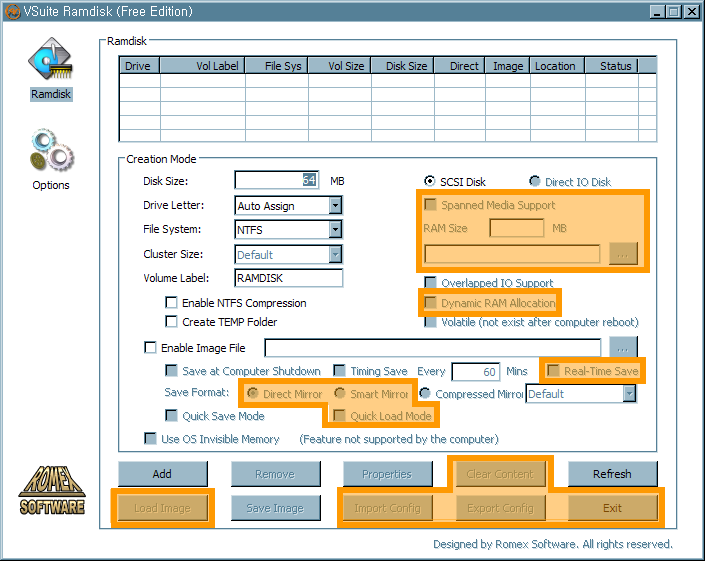The image size is (705, 561).
Task: Open the Ramdisk section icon
Action: coord(50,58)
